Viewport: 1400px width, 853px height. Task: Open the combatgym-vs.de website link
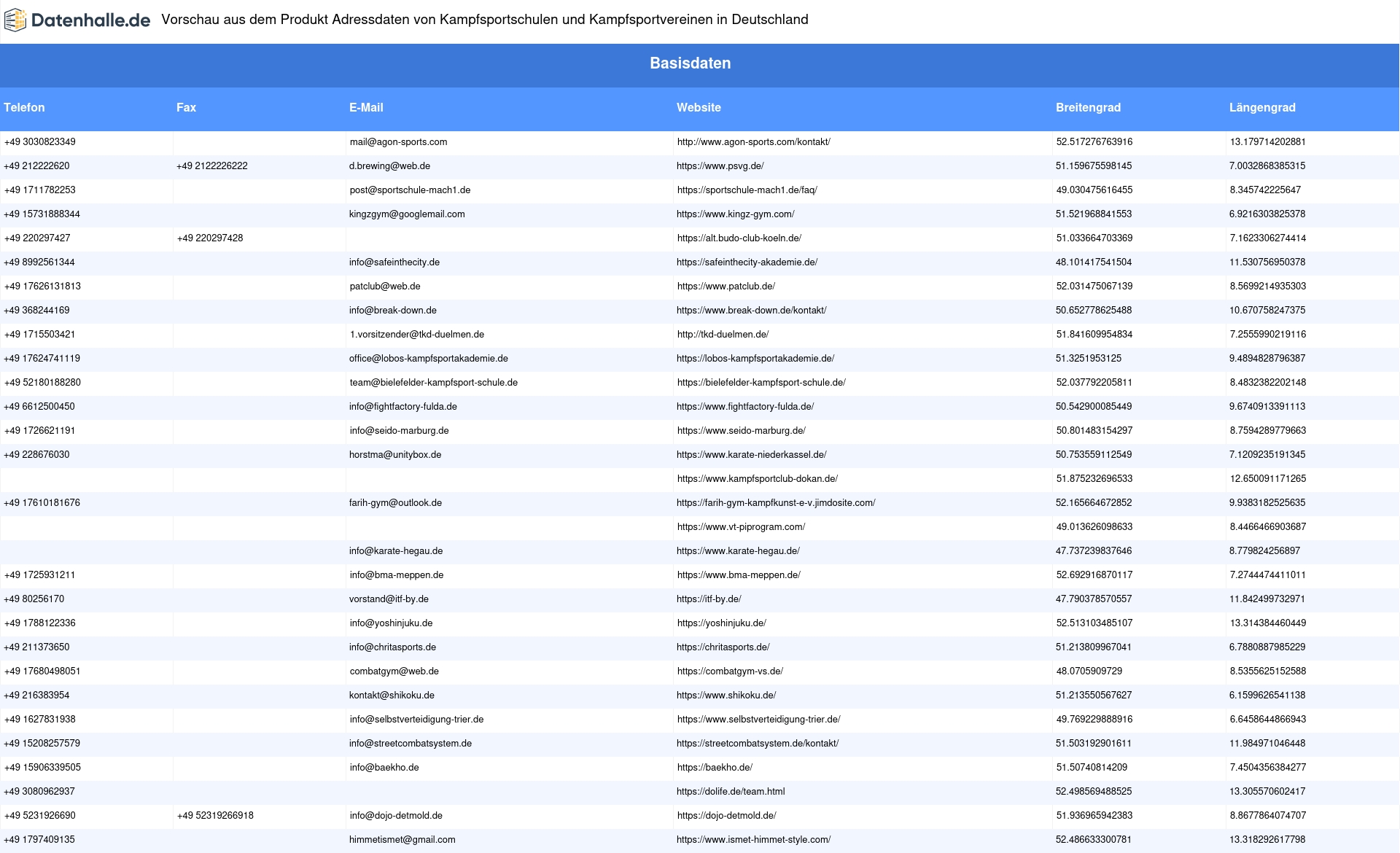[x=730, y=671]
